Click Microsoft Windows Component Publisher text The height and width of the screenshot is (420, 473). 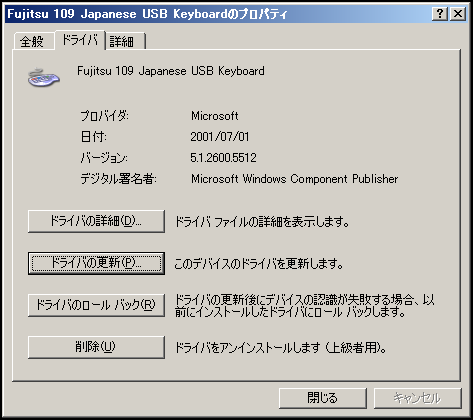click(295, 179)
